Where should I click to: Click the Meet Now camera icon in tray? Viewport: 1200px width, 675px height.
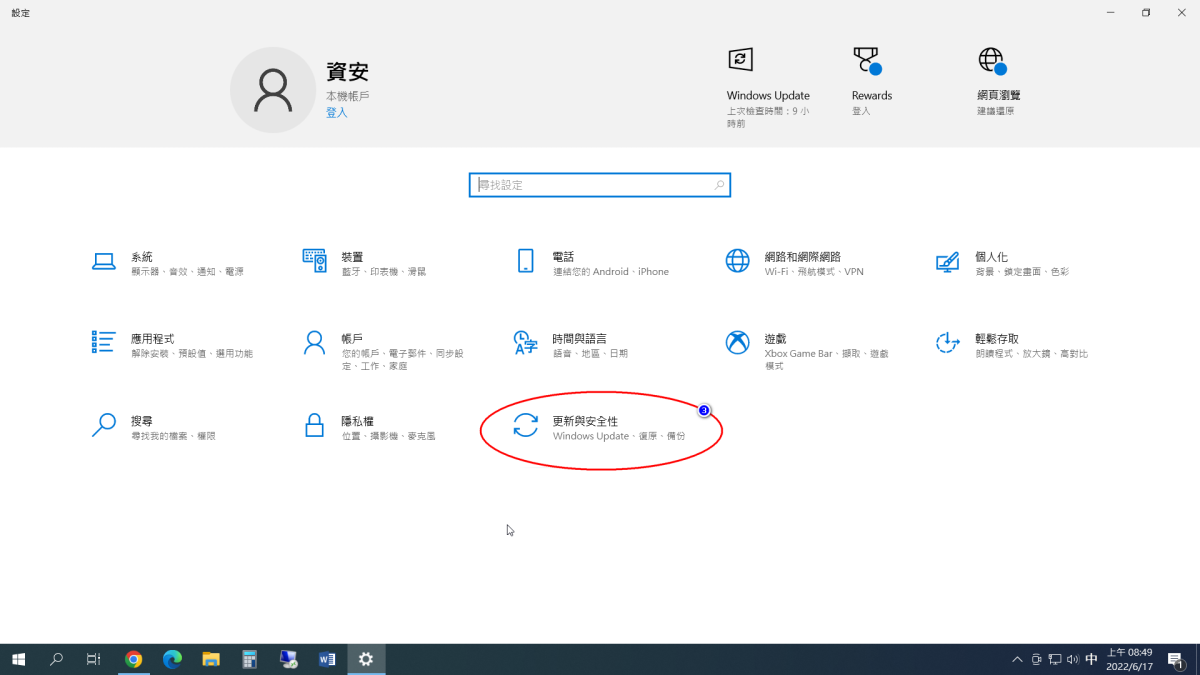tap(1037, 659)
